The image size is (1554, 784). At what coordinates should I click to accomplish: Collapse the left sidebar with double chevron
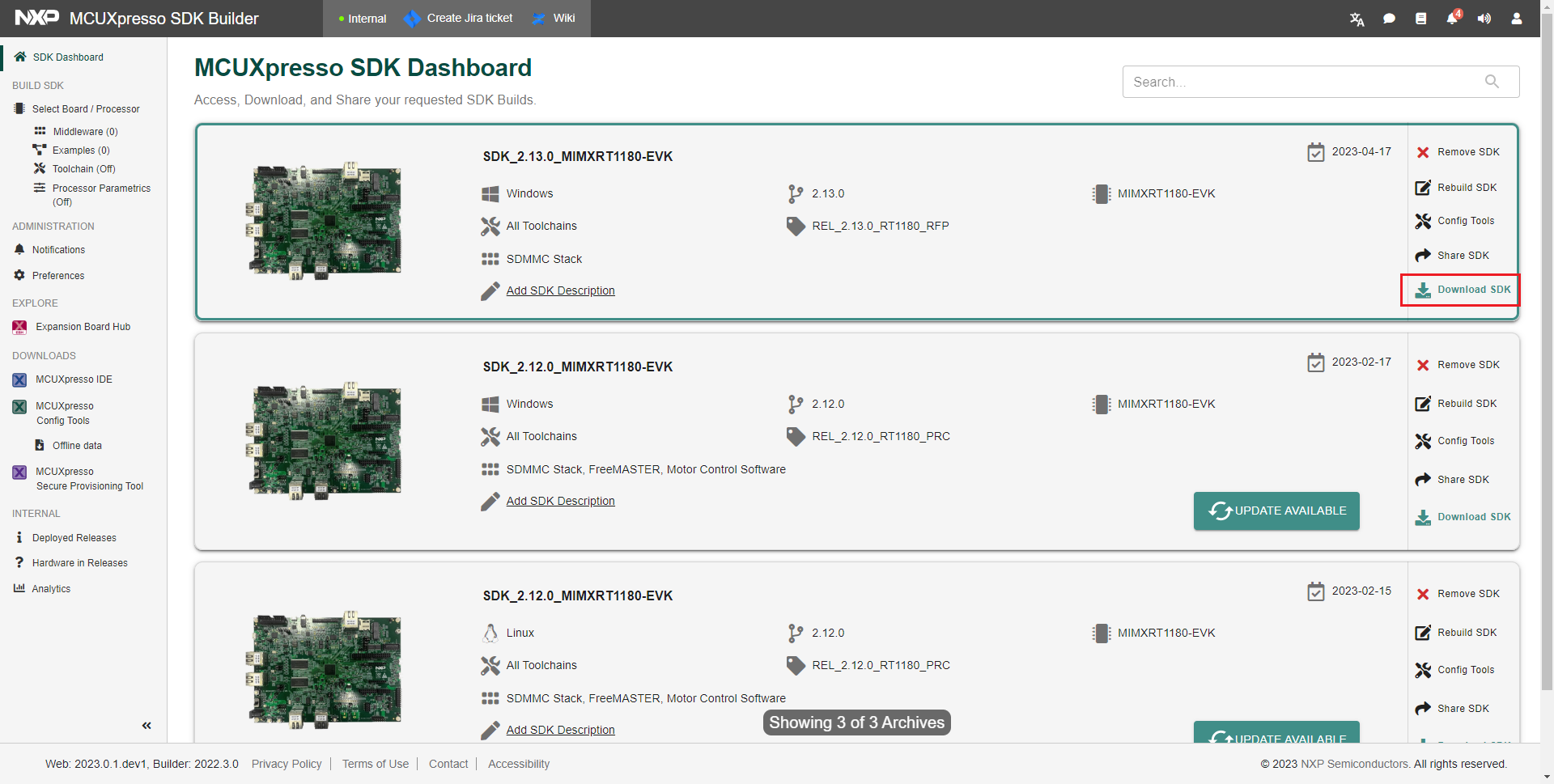click(146, 725)
